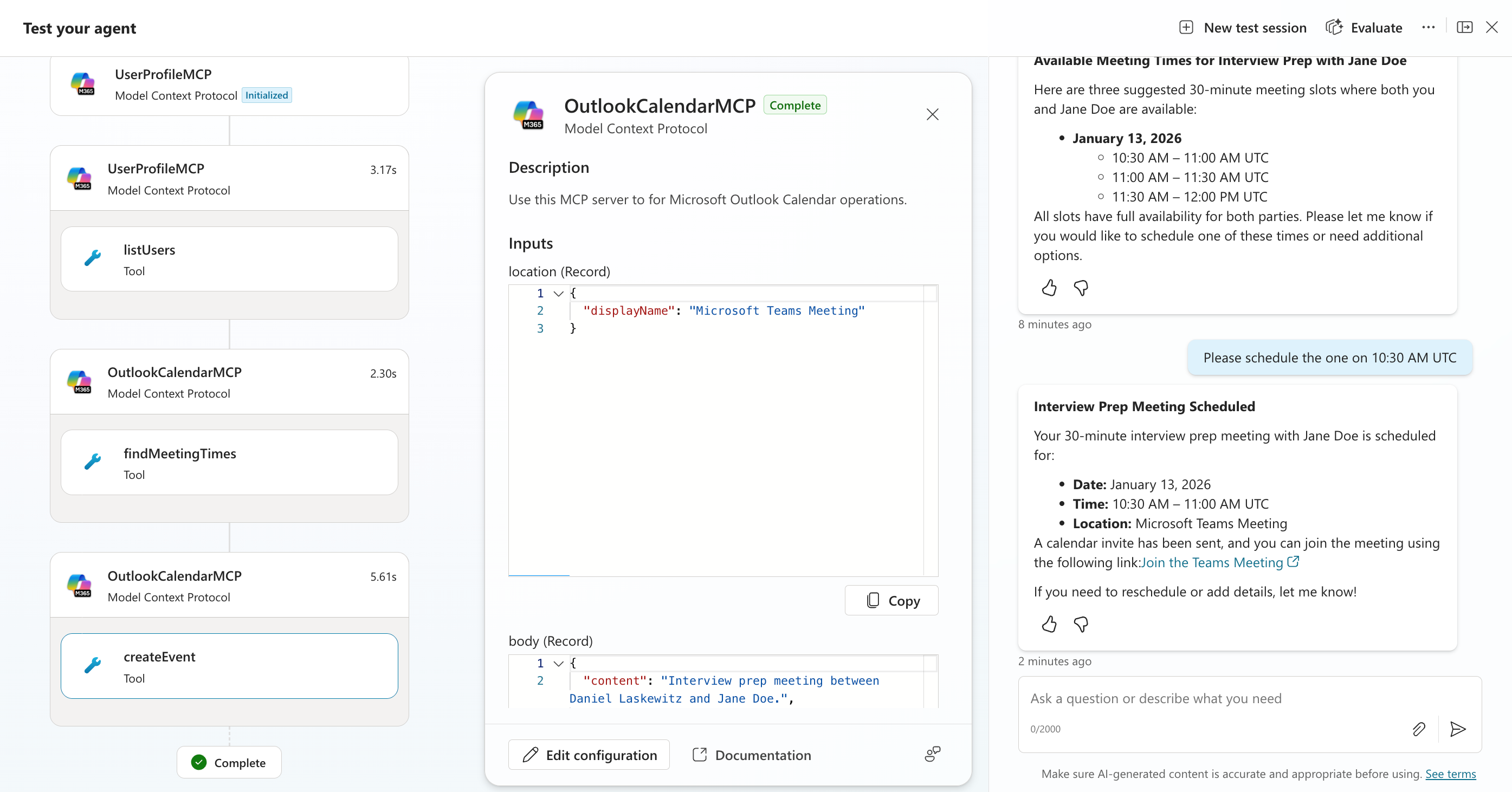Click the send message arrow icon
The image size is (1512, 792).
(x=1457, y=729)
